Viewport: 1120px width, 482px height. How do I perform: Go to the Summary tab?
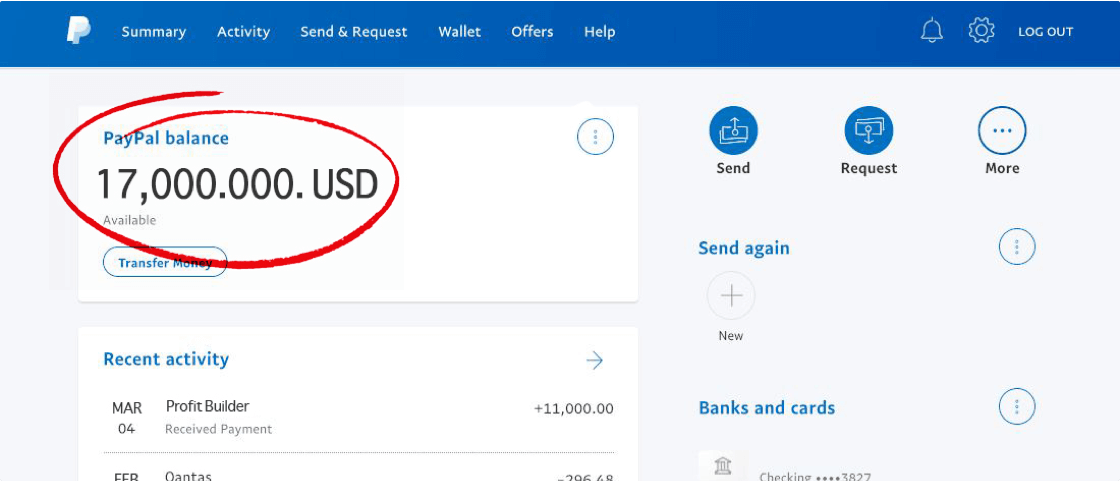tap(154, 31)
